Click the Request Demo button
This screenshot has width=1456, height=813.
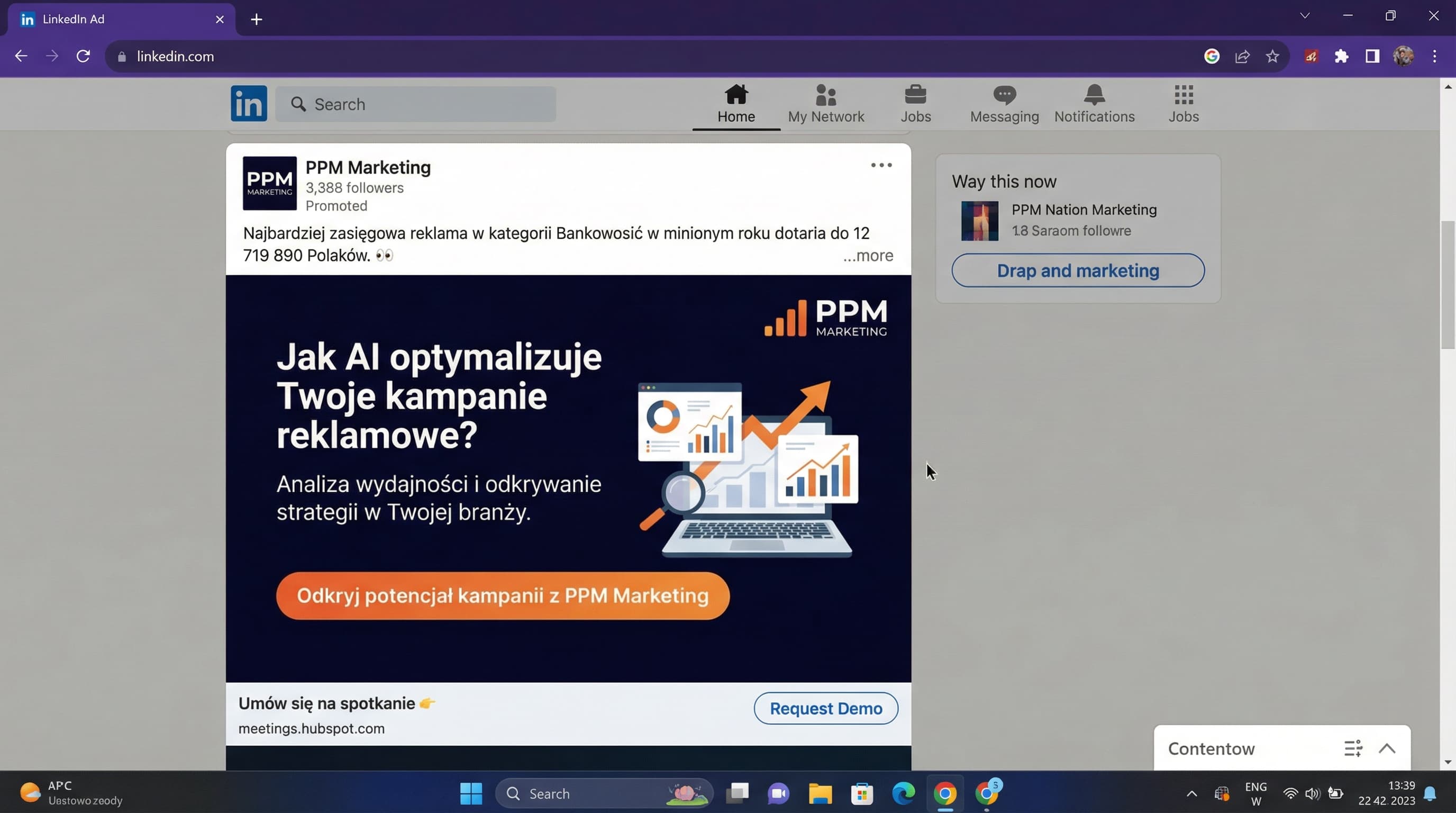coord(825,708)
